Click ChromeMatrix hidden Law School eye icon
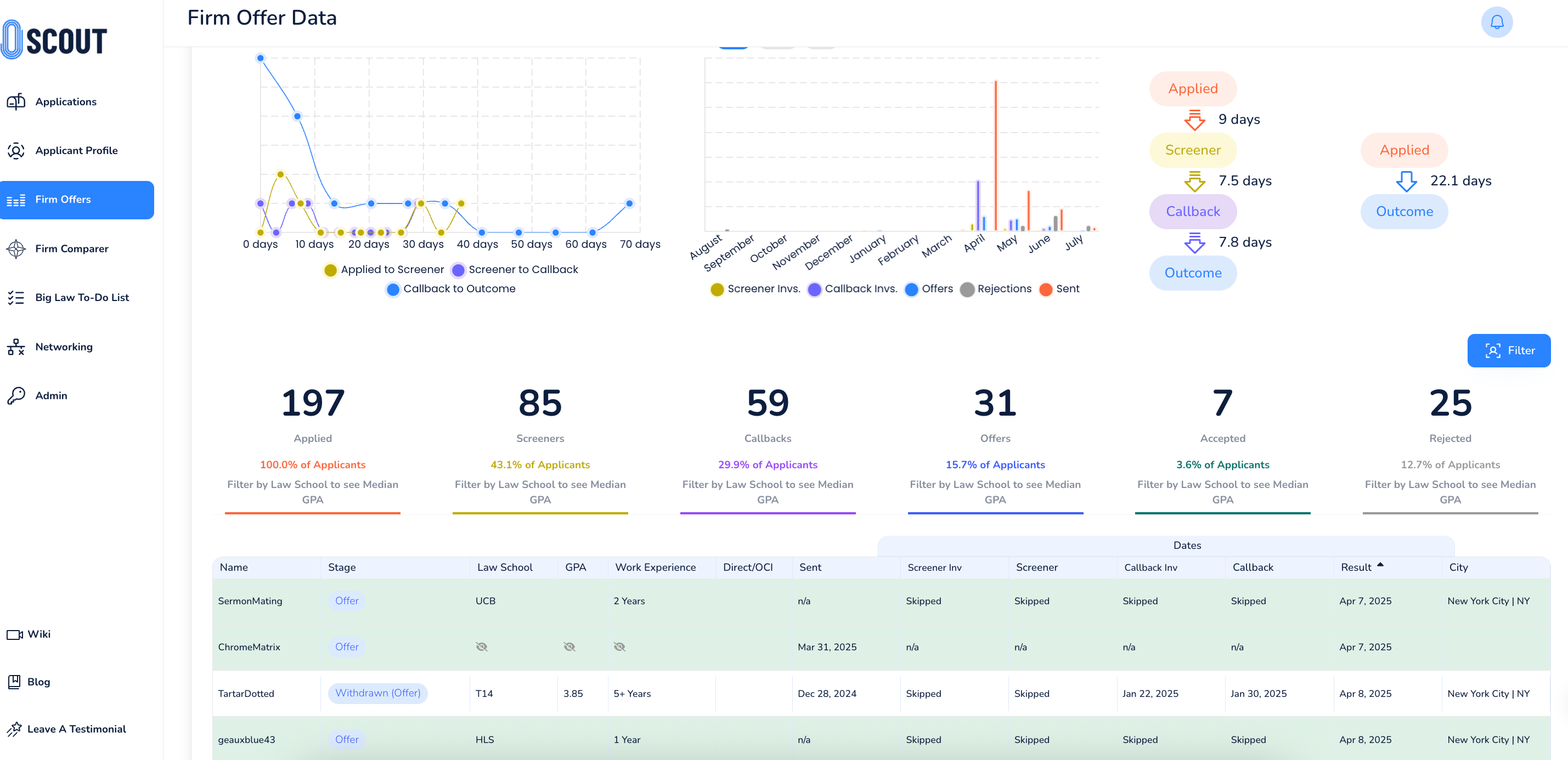 pyautogui.click(x=482, y=647)
